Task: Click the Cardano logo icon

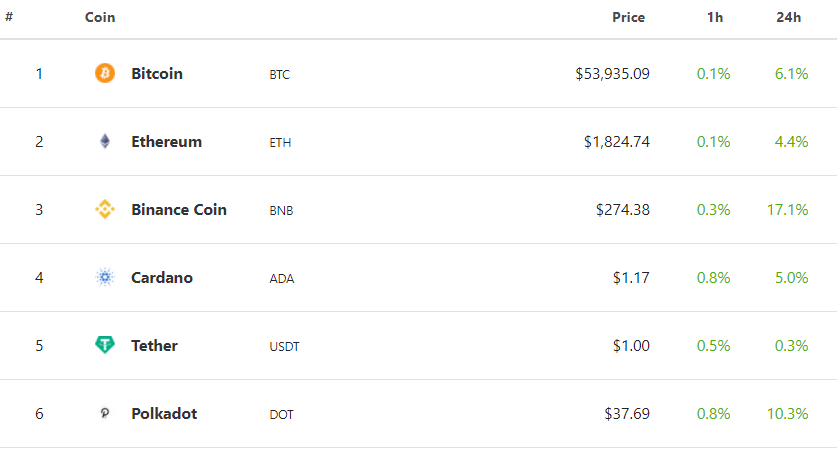Action: 105,277
